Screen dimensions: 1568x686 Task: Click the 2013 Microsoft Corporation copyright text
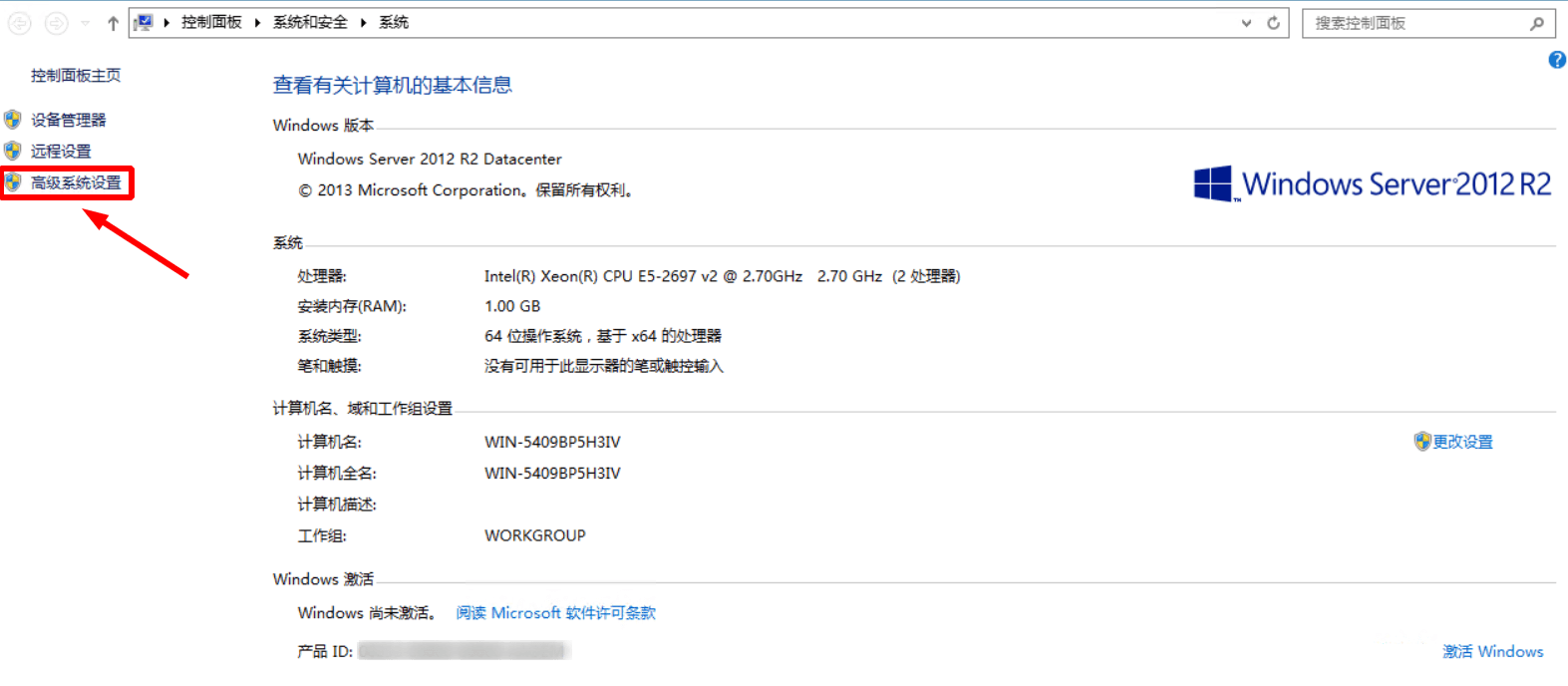[466, 190]
